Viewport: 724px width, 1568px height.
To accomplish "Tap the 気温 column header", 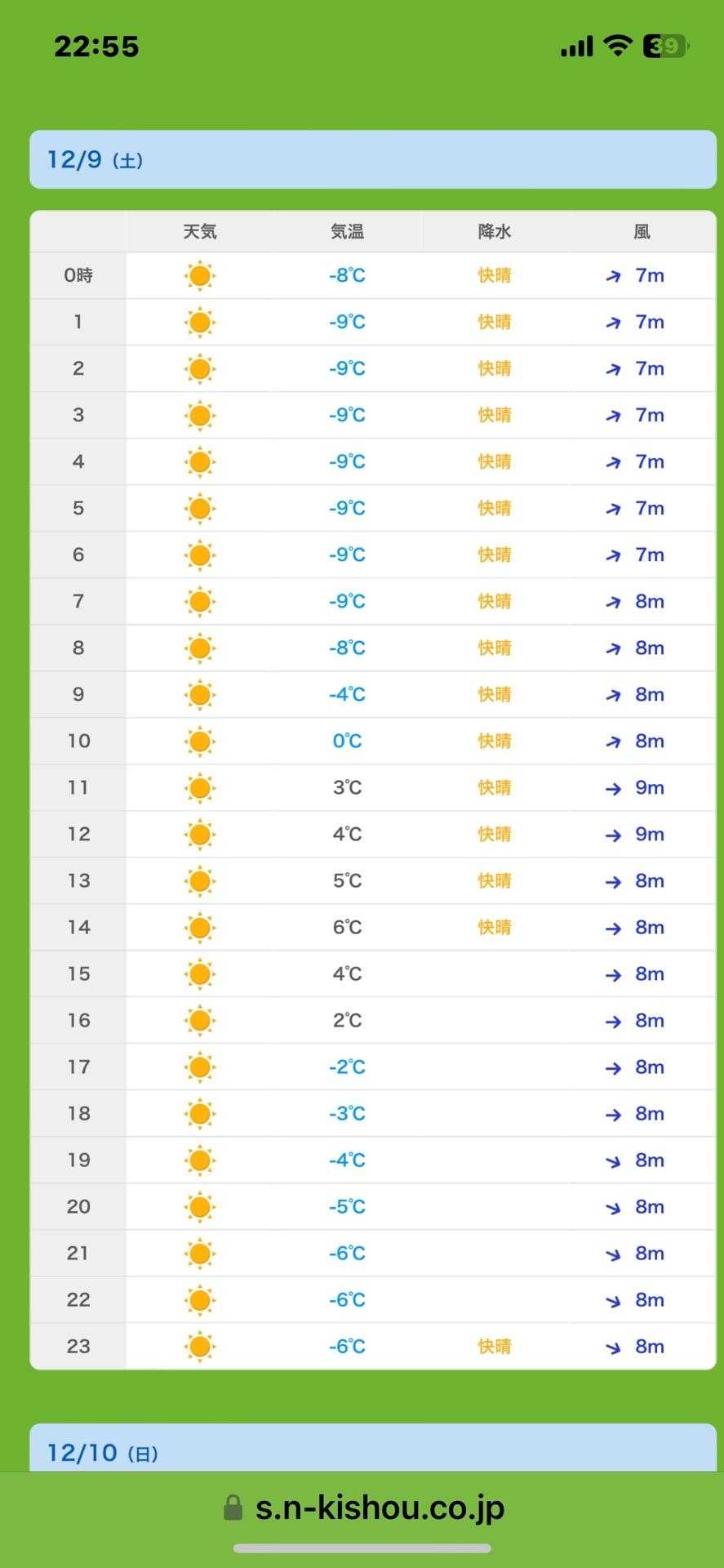I will (x=347, y=232).
